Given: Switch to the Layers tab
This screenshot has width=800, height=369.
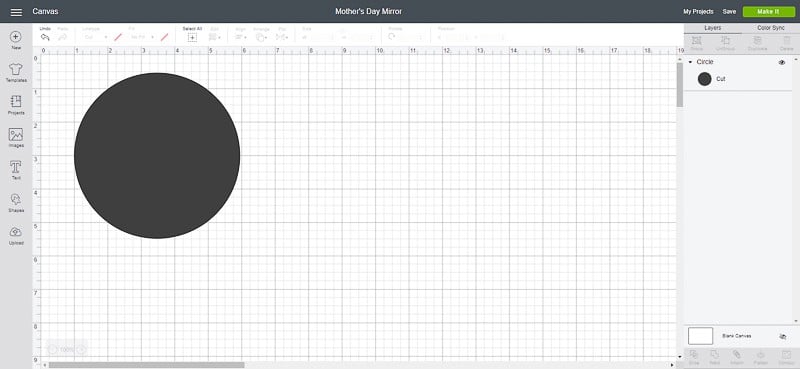Looking at the screenshot, I should pyautogui.click(x=713, y=28).
